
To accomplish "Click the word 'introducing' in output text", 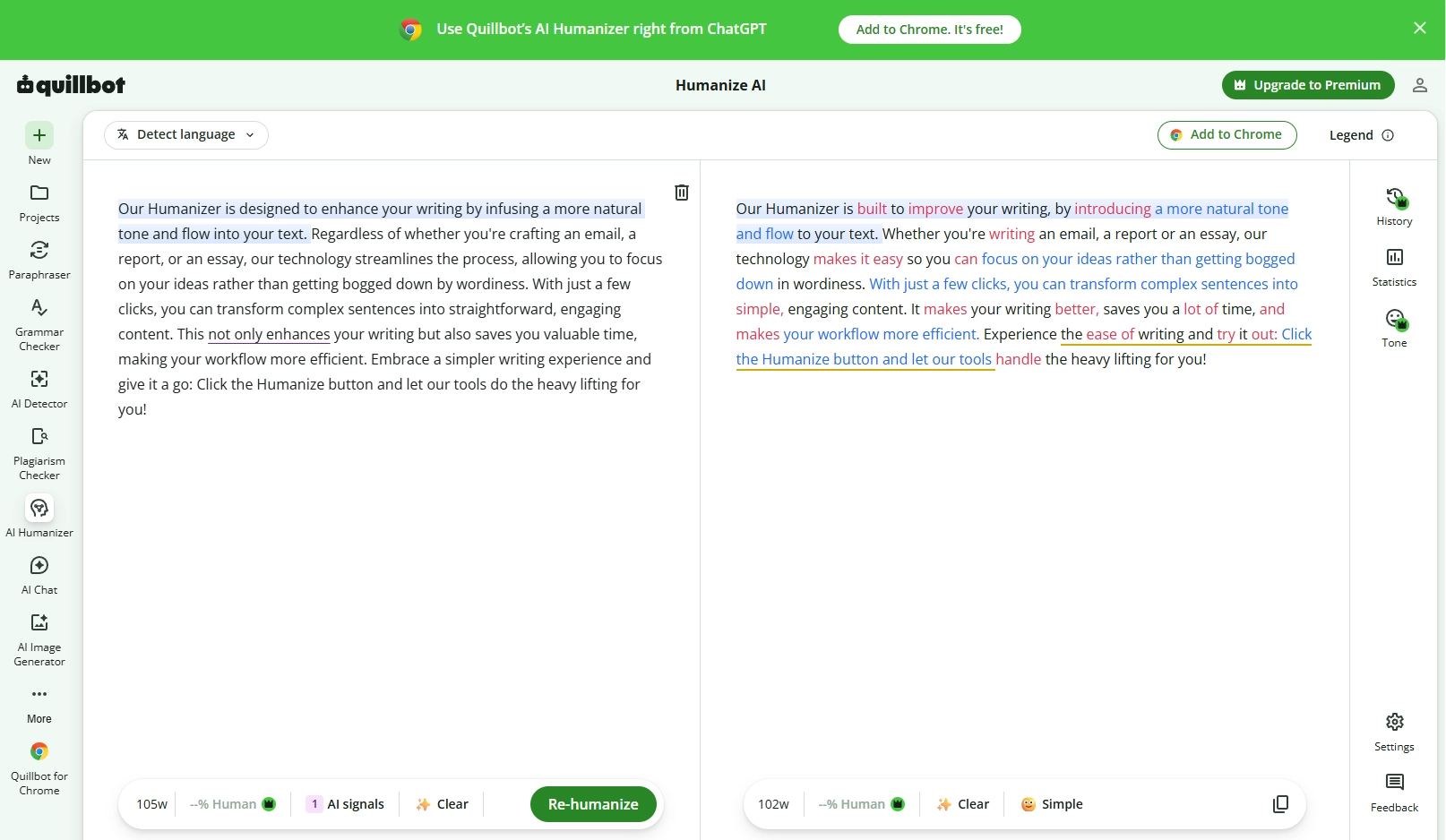I will [x=1112, y=209].
